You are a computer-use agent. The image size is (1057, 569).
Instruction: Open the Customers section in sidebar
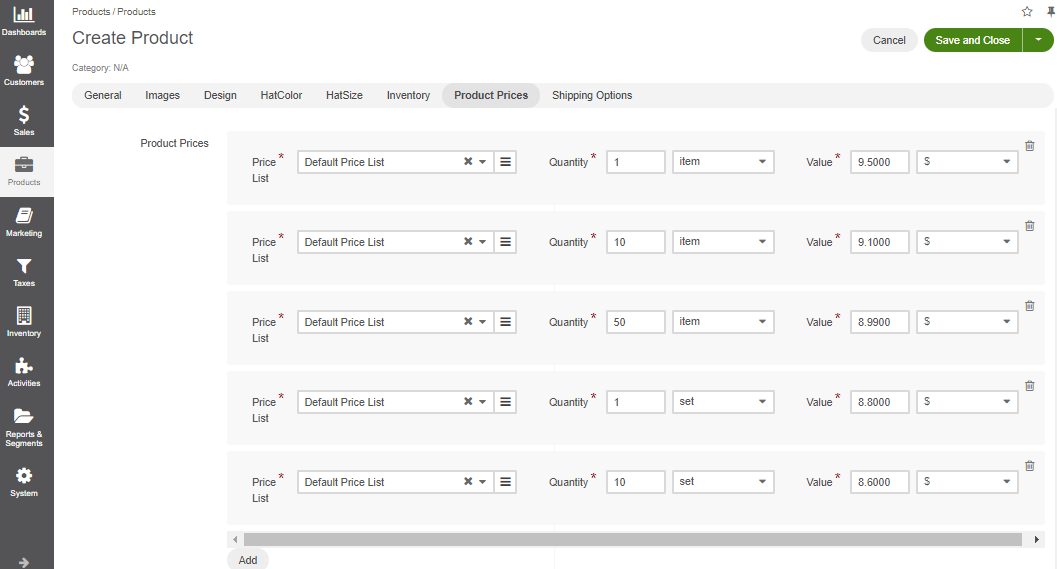pos(24,70)
